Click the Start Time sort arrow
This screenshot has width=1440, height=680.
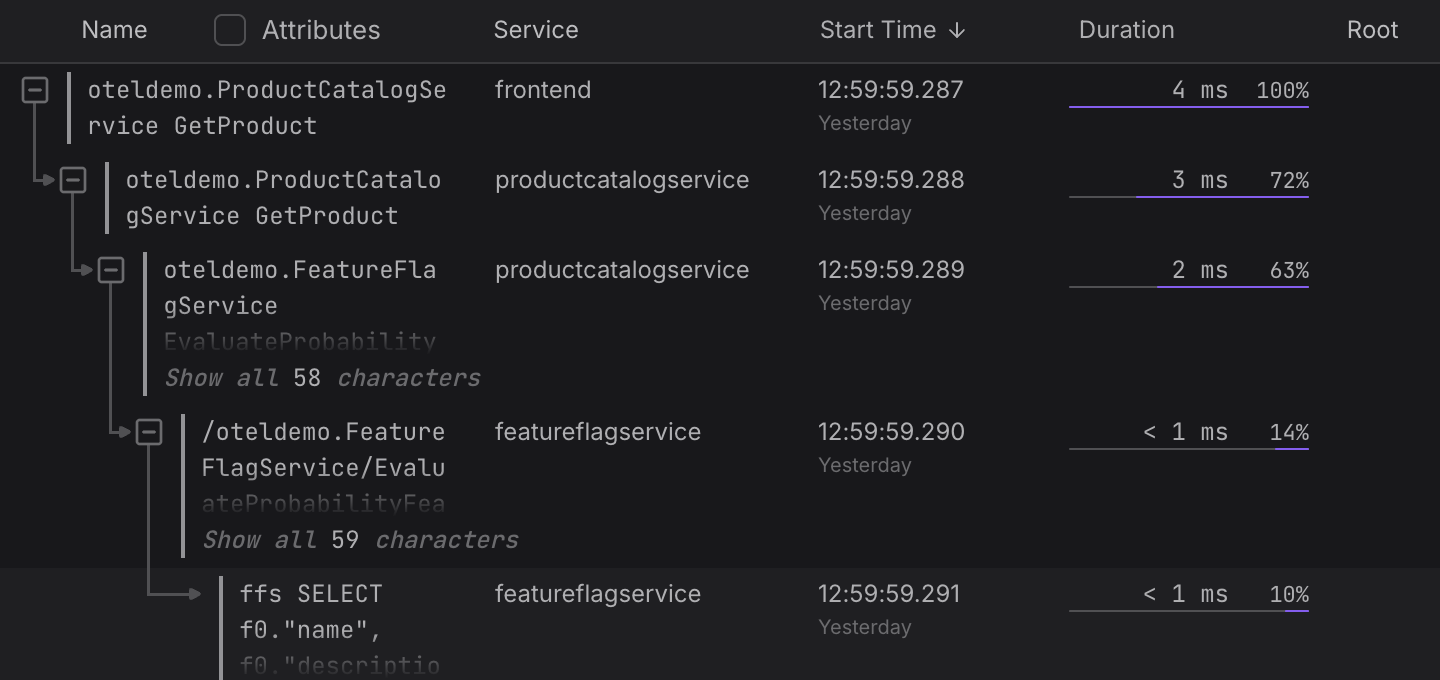[957, 30]
